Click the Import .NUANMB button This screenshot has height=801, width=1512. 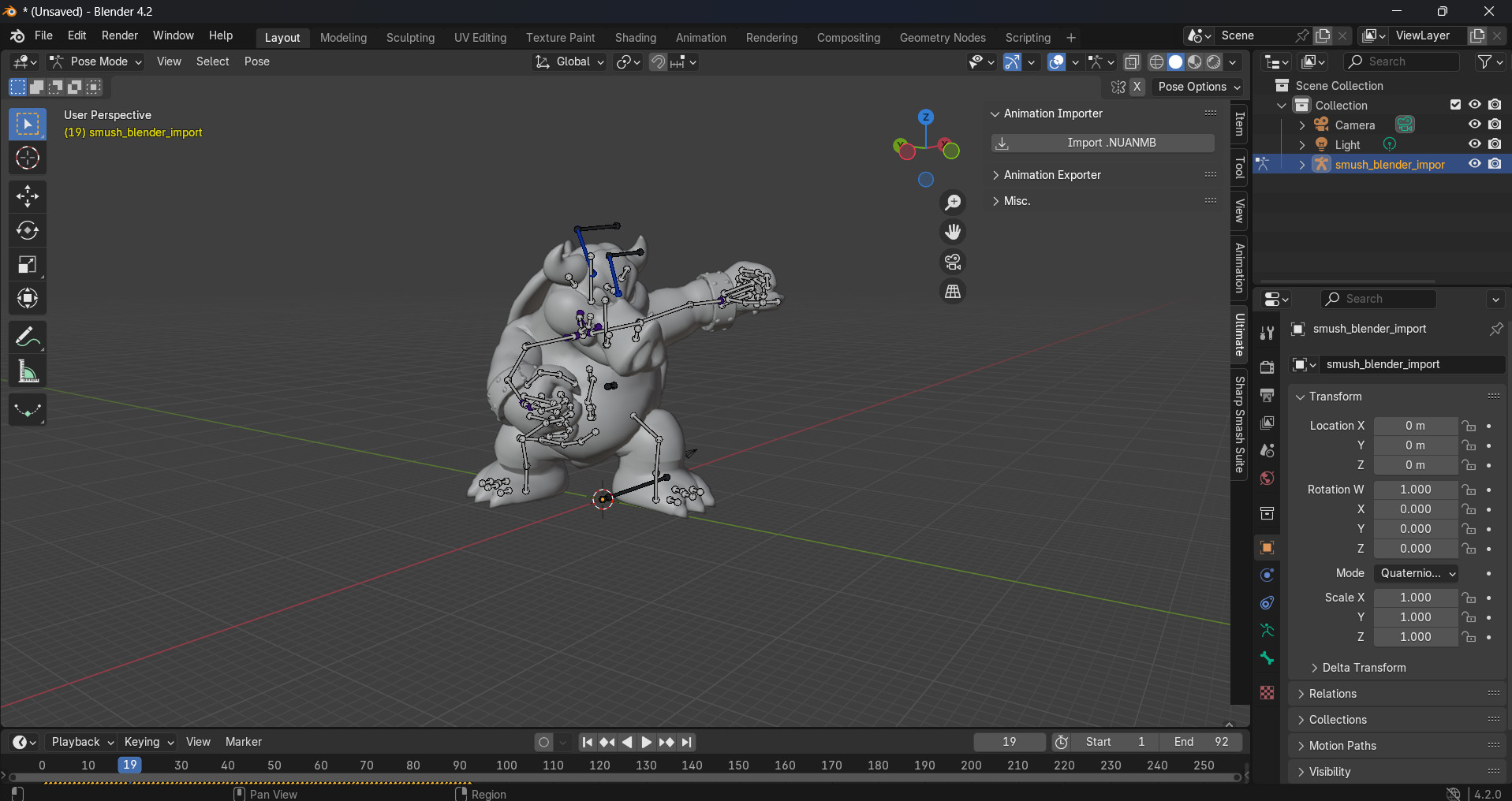1102,143
